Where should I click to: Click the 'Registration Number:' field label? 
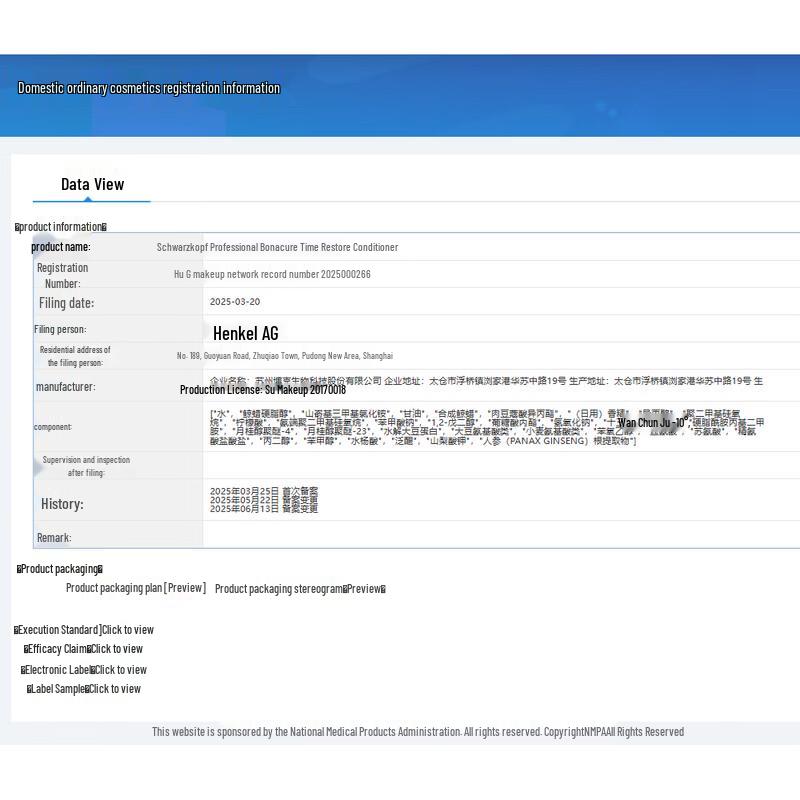tap(62, 276)
